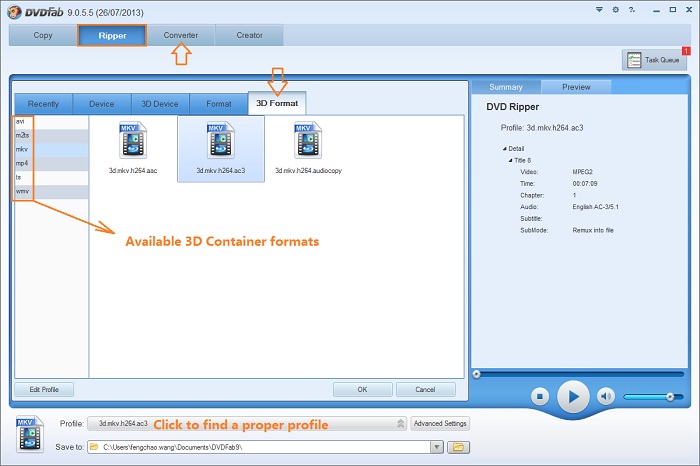Switch to the Summary tab
The width and height of the screenshot is (700, 466).
(506, 87)
